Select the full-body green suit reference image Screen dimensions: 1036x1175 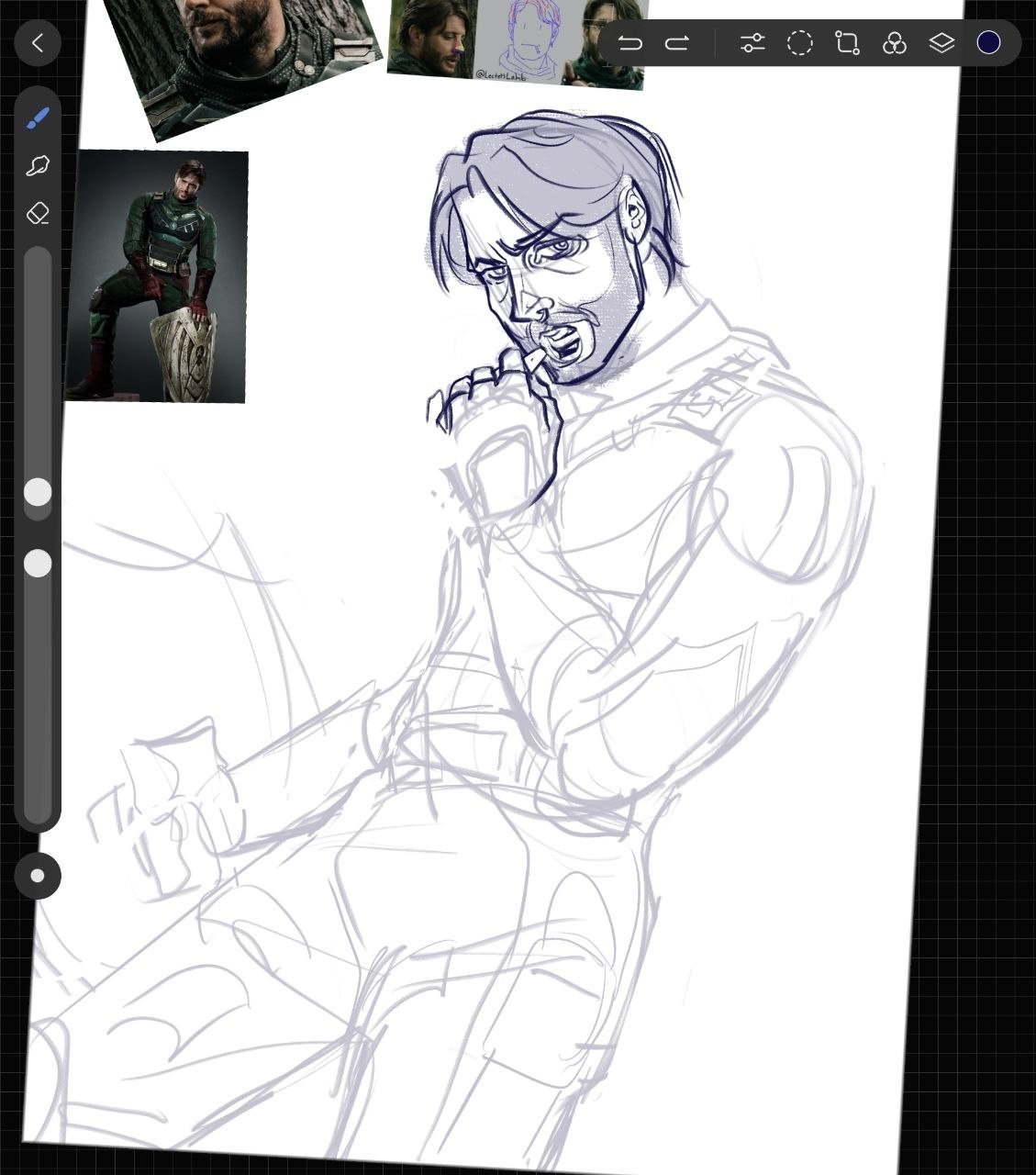click(x=157, y=276)
